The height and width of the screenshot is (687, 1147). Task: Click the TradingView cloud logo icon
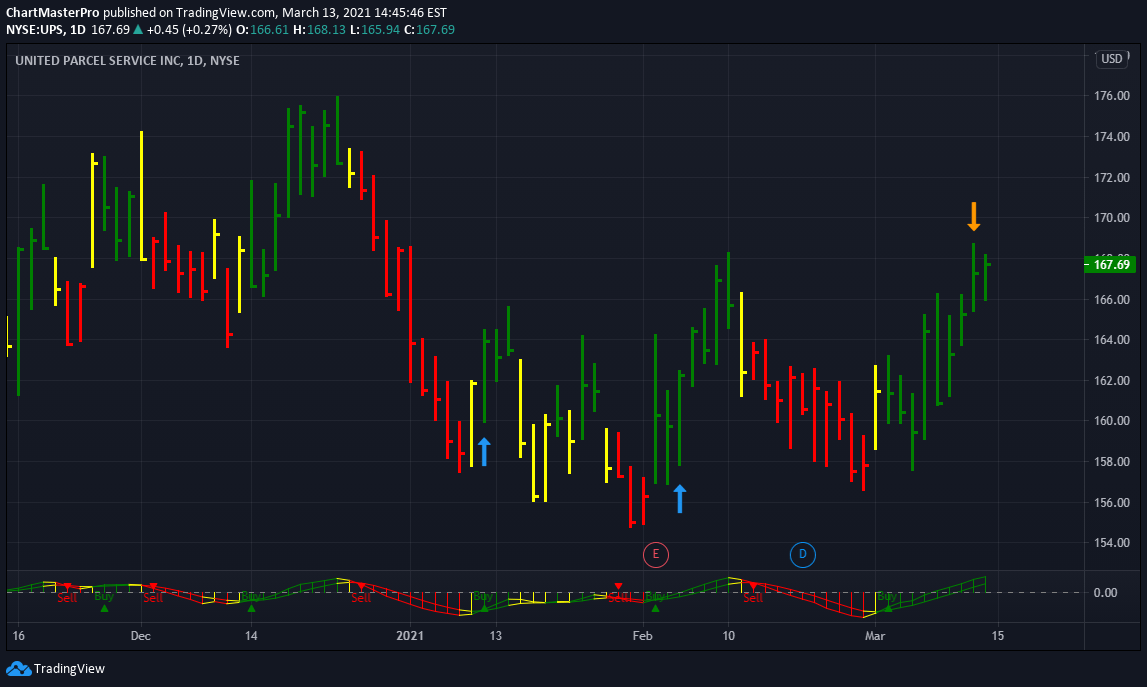[18, 668]
